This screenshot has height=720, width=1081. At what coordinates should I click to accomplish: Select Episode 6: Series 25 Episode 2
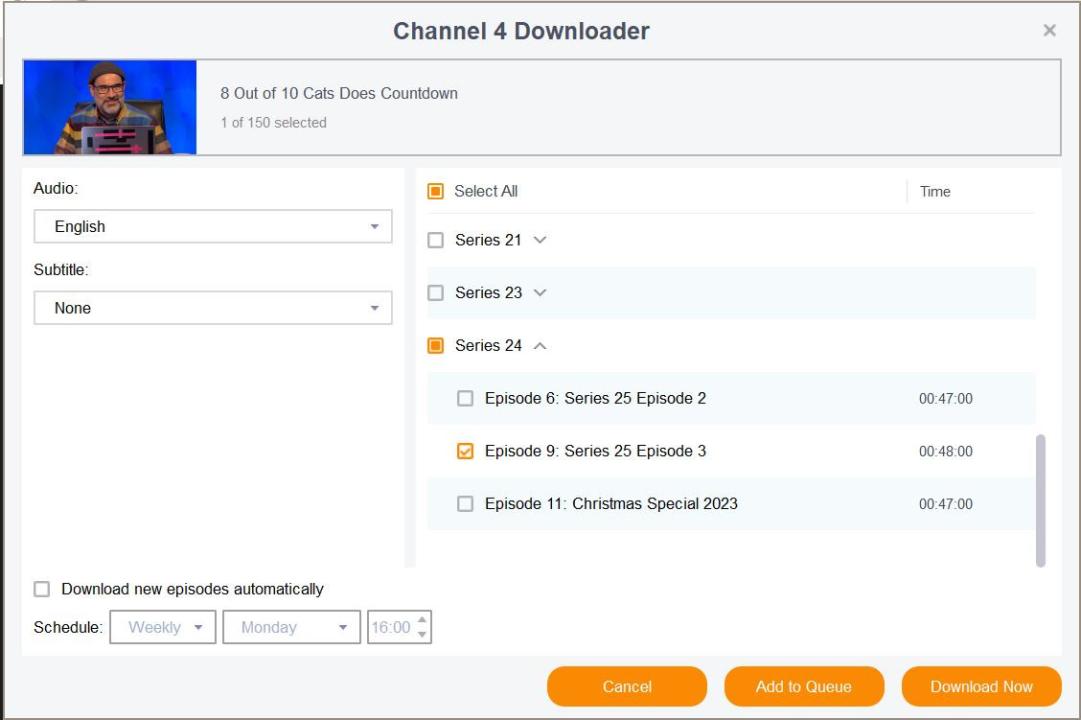coord(465,399)
